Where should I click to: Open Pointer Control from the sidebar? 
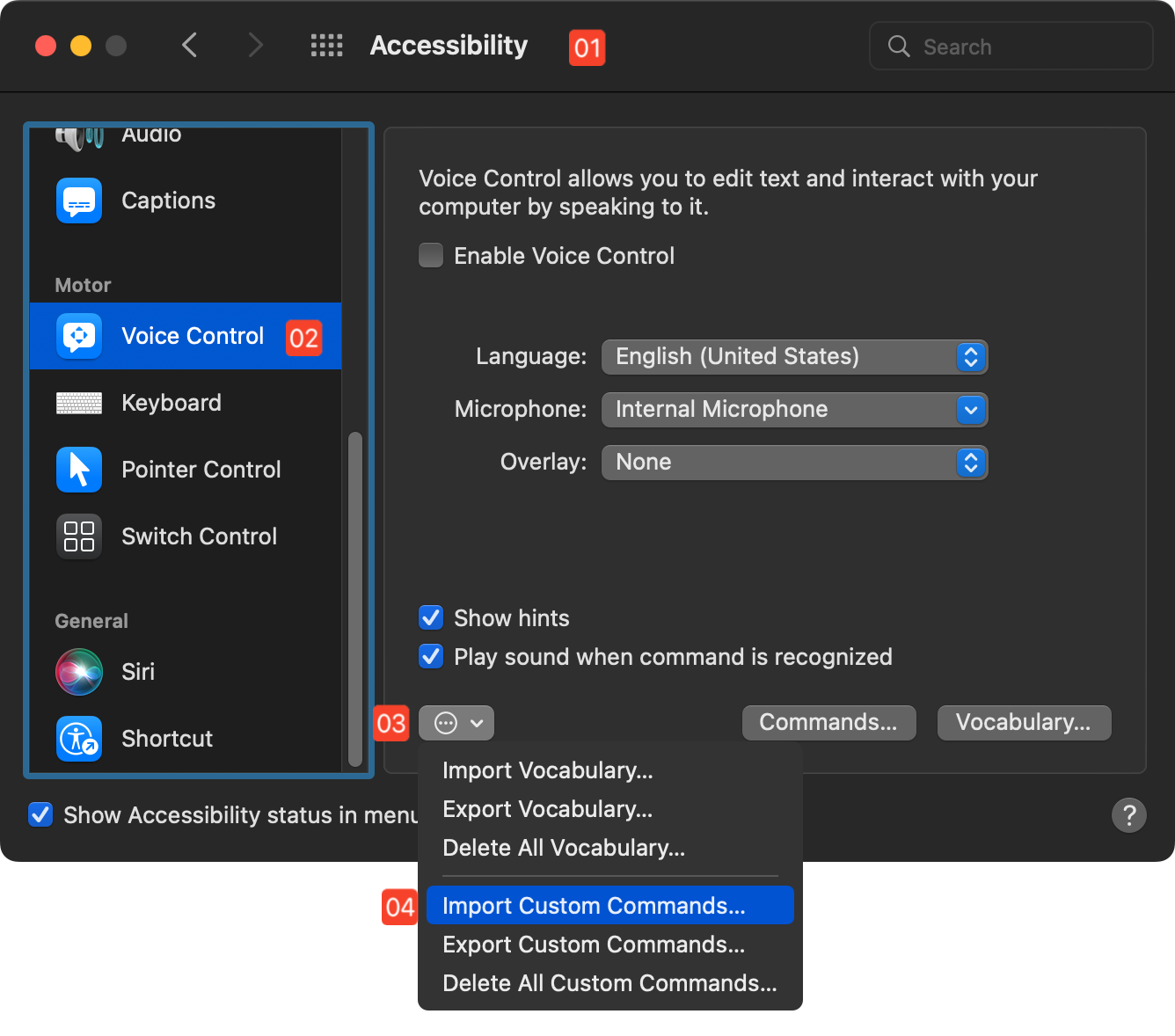coord(78,470)
